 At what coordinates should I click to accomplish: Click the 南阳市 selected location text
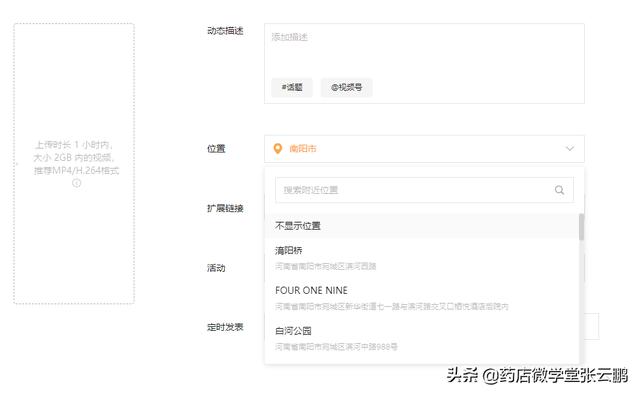click(x=303, y=149)
